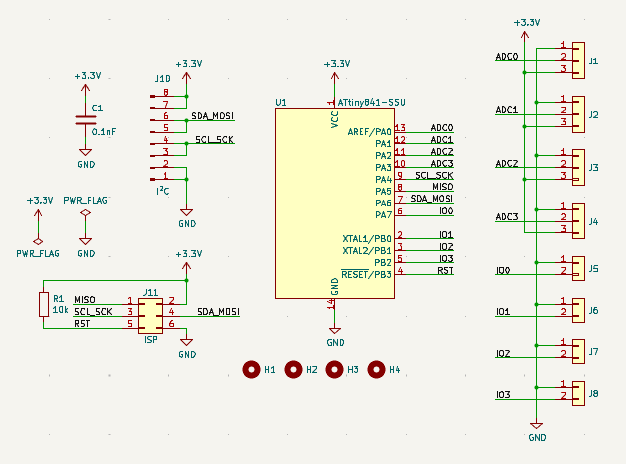This screenshot has width=626, height=464.
Task: Select the H4 mounting hole
Action: tap(377, 370)
